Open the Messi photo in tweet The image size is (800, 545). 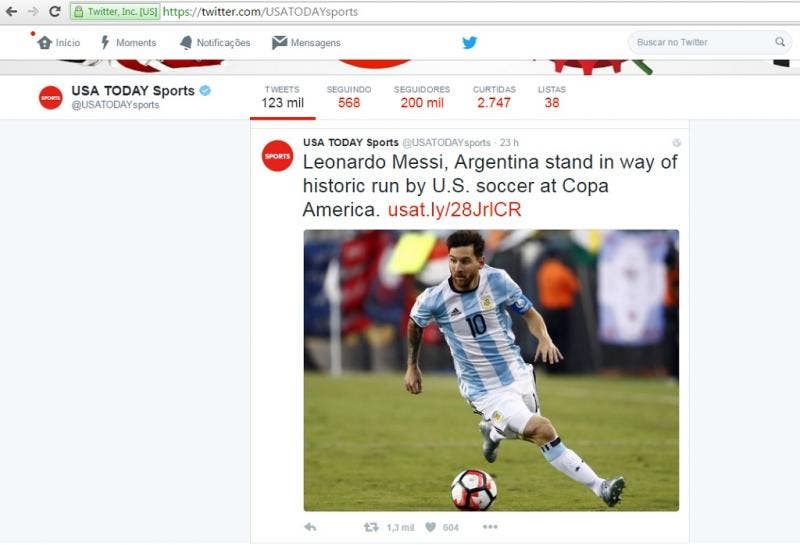pos(491,370)
